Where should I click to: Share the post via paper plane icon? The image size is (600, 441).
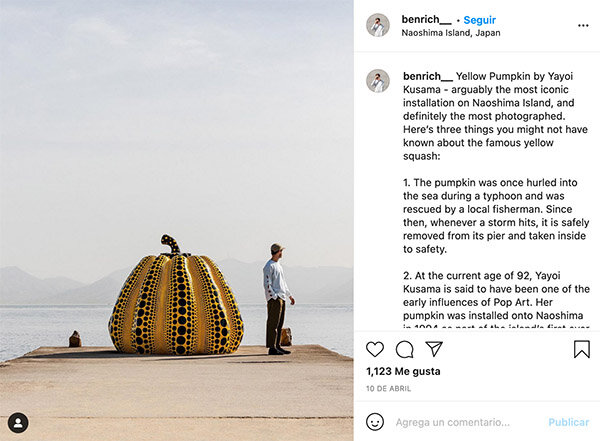[x=434, y=349]
